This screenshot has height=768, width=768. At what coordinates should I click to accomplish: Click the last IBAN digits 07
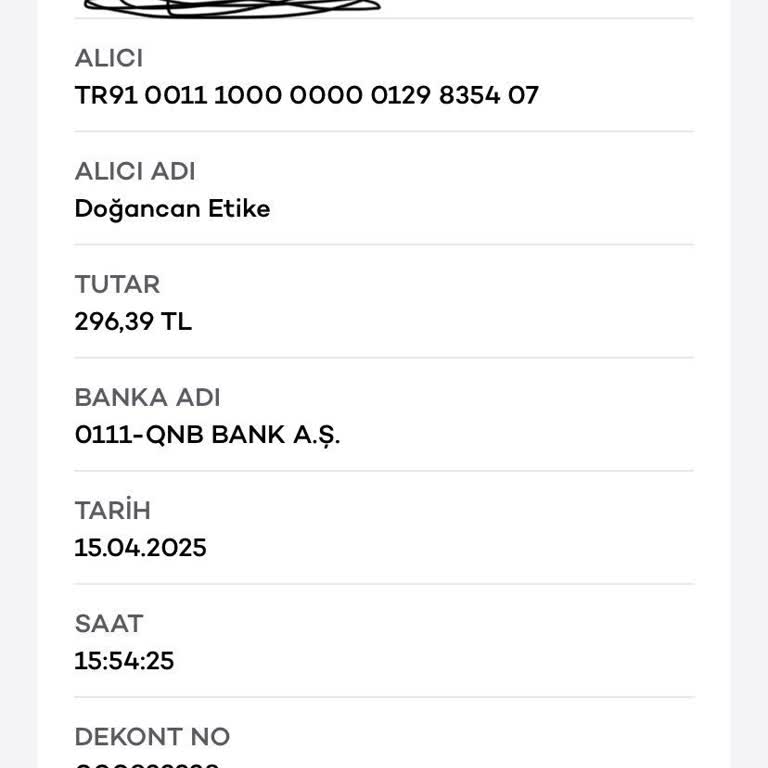[523, 96]
